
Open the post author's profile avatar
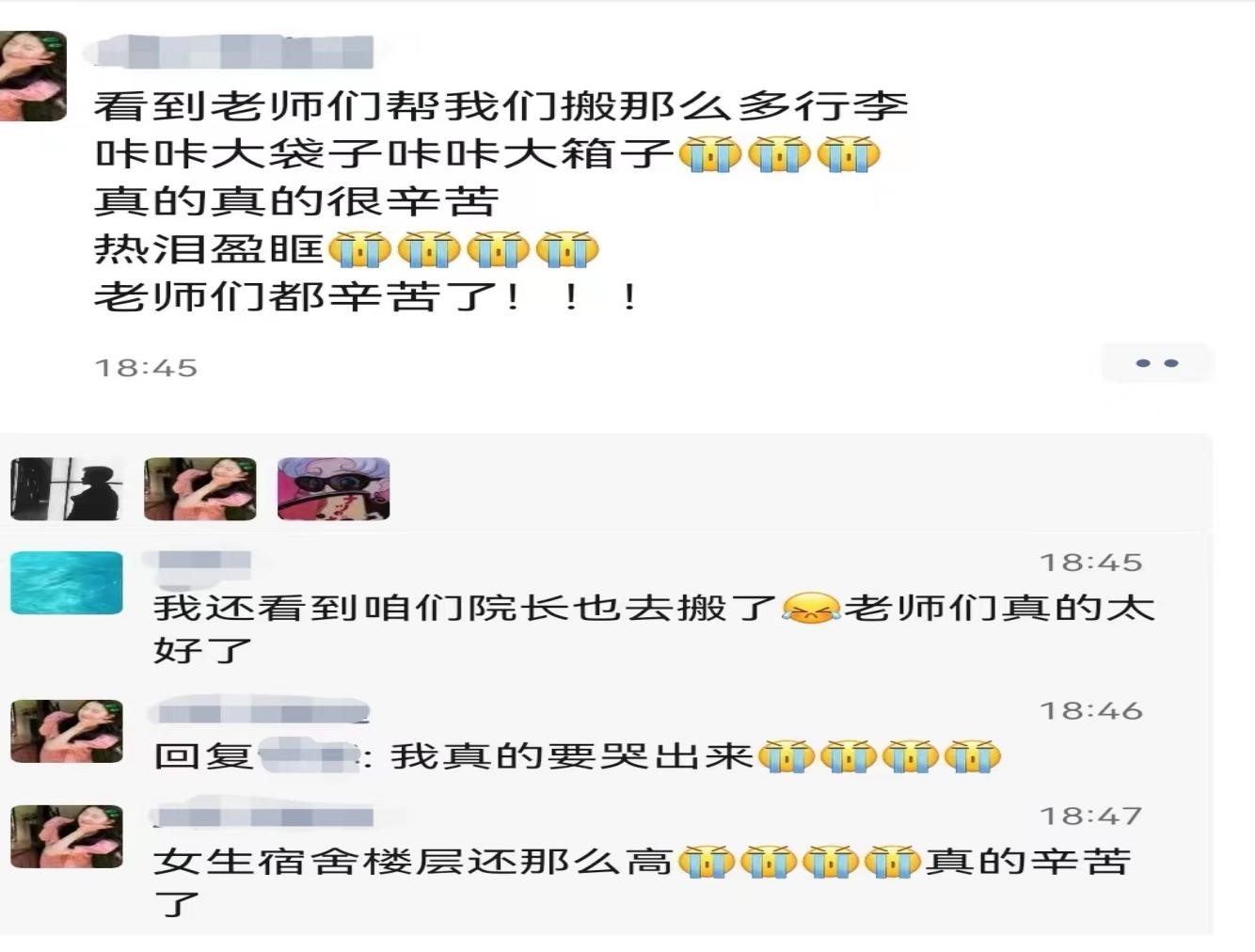33,75
